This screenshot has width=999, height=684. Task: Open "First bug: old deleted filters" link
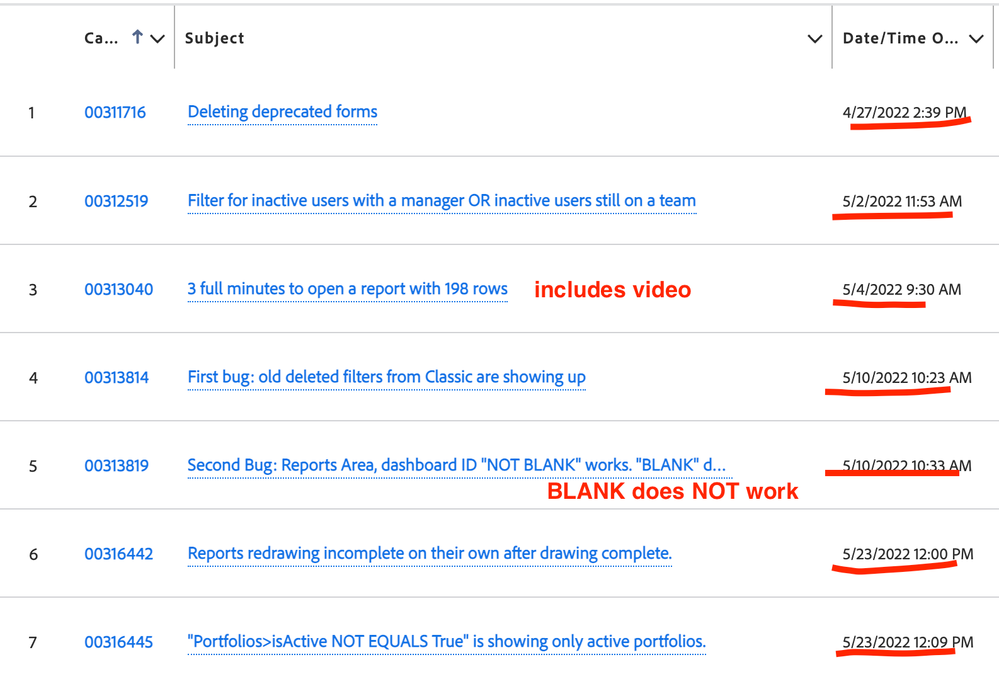387,378
